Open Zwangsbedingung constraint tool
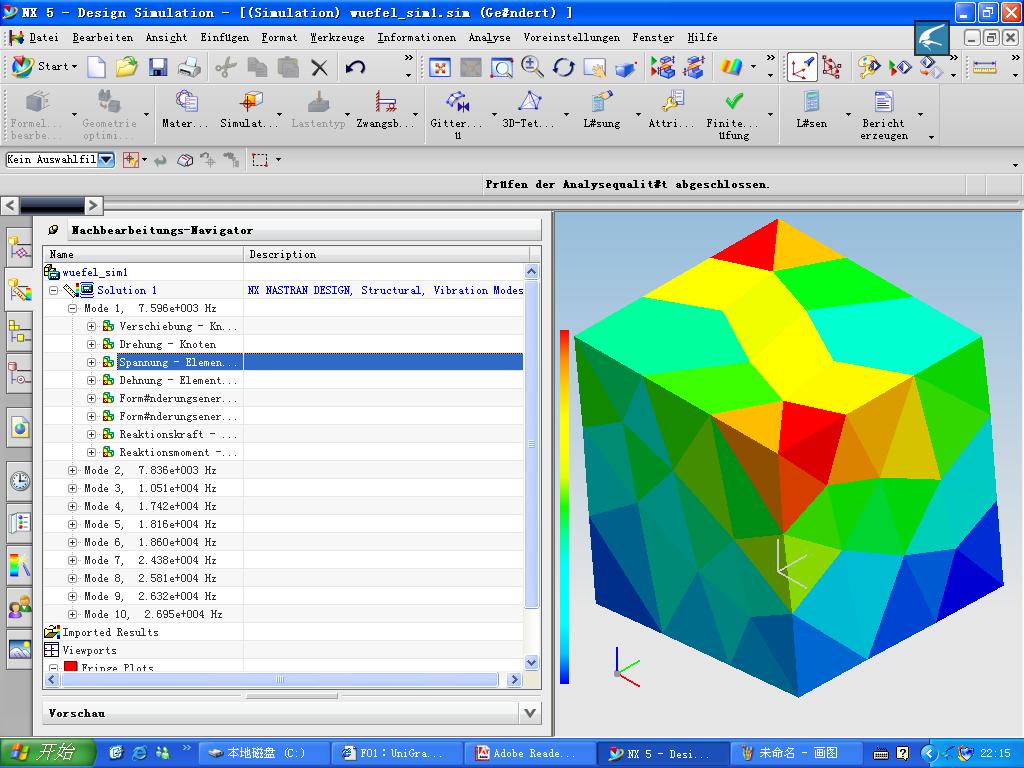This screenshot has height=768, width=1024. coord(385,111)
